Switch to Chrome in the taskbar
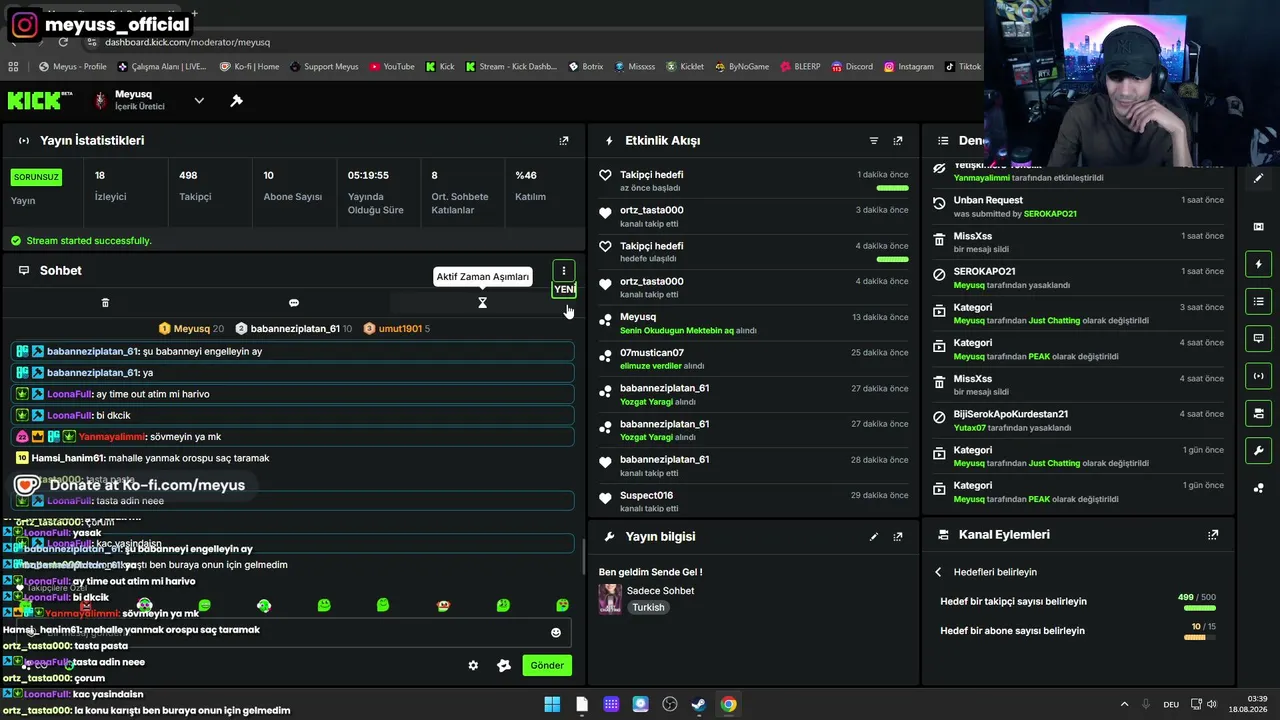This screenshot has height=720, width=1280. click(729, 704)
